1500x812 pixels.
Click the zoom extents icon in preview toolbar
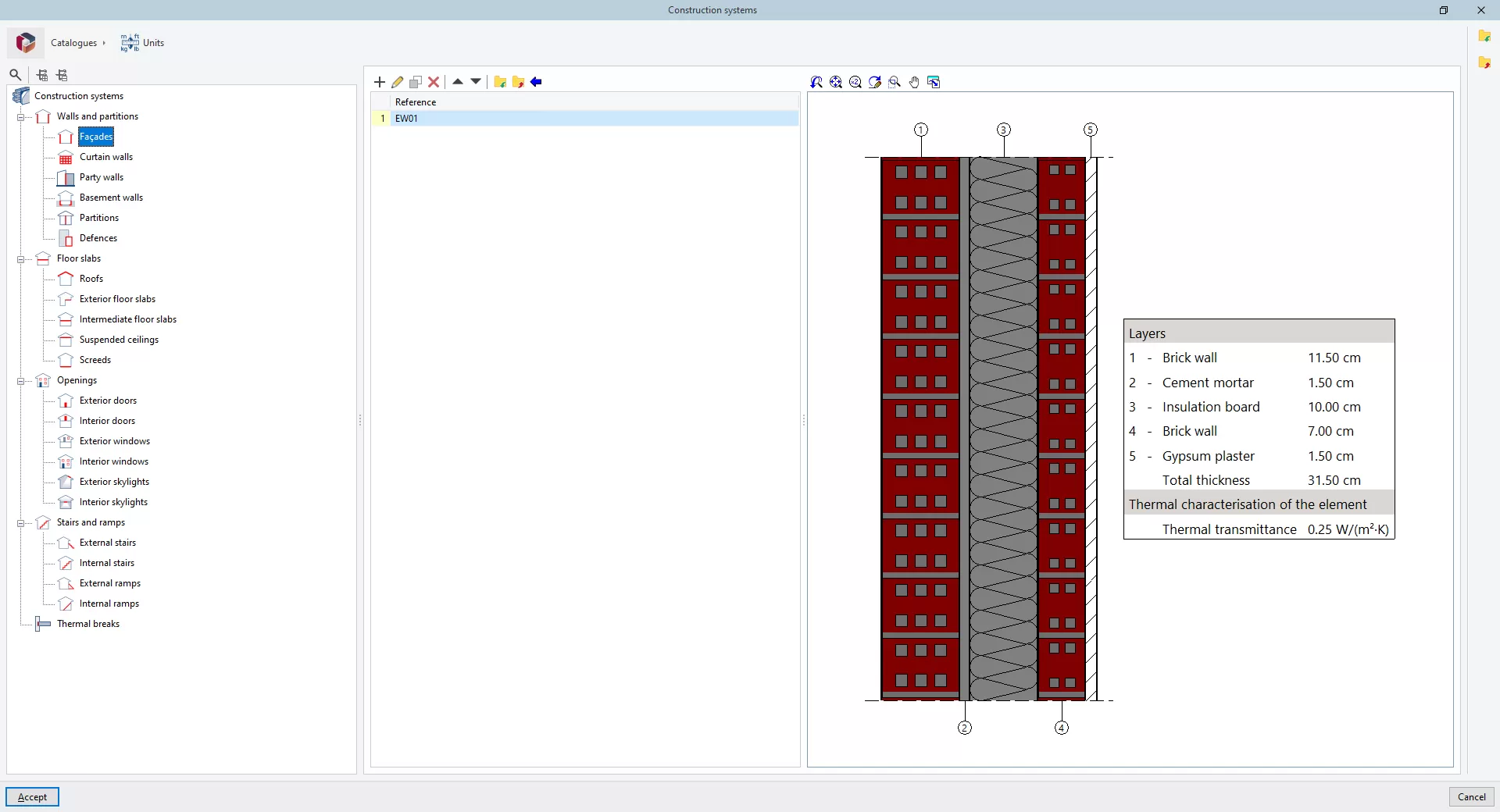pyautogui.click(x=836, y=82)
